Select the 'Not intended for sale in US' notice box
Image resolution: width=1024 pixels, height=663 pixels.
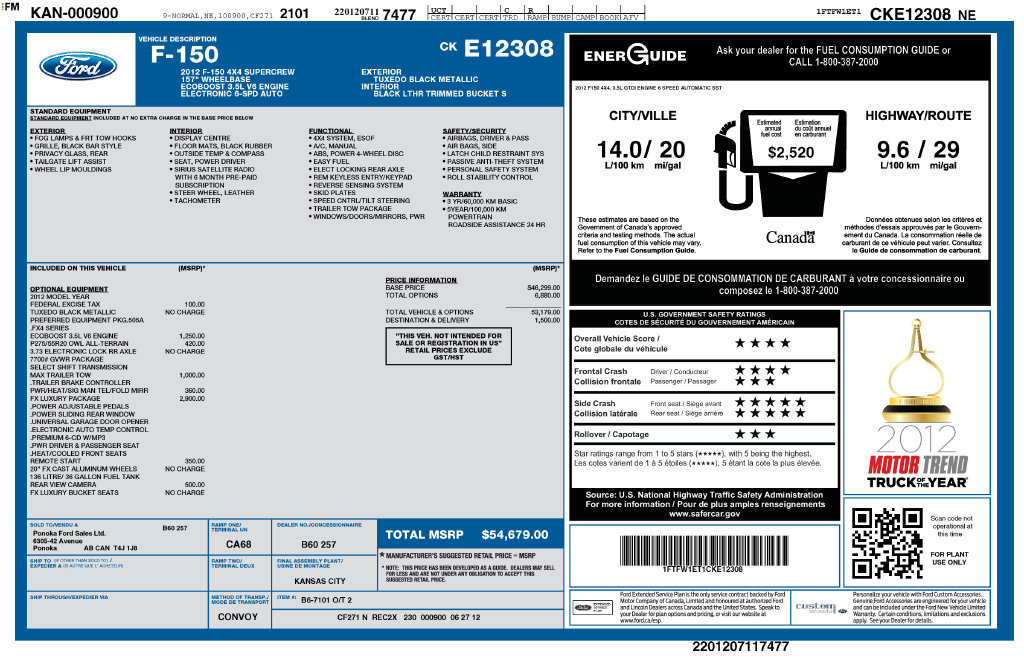(x=449, y=346)
